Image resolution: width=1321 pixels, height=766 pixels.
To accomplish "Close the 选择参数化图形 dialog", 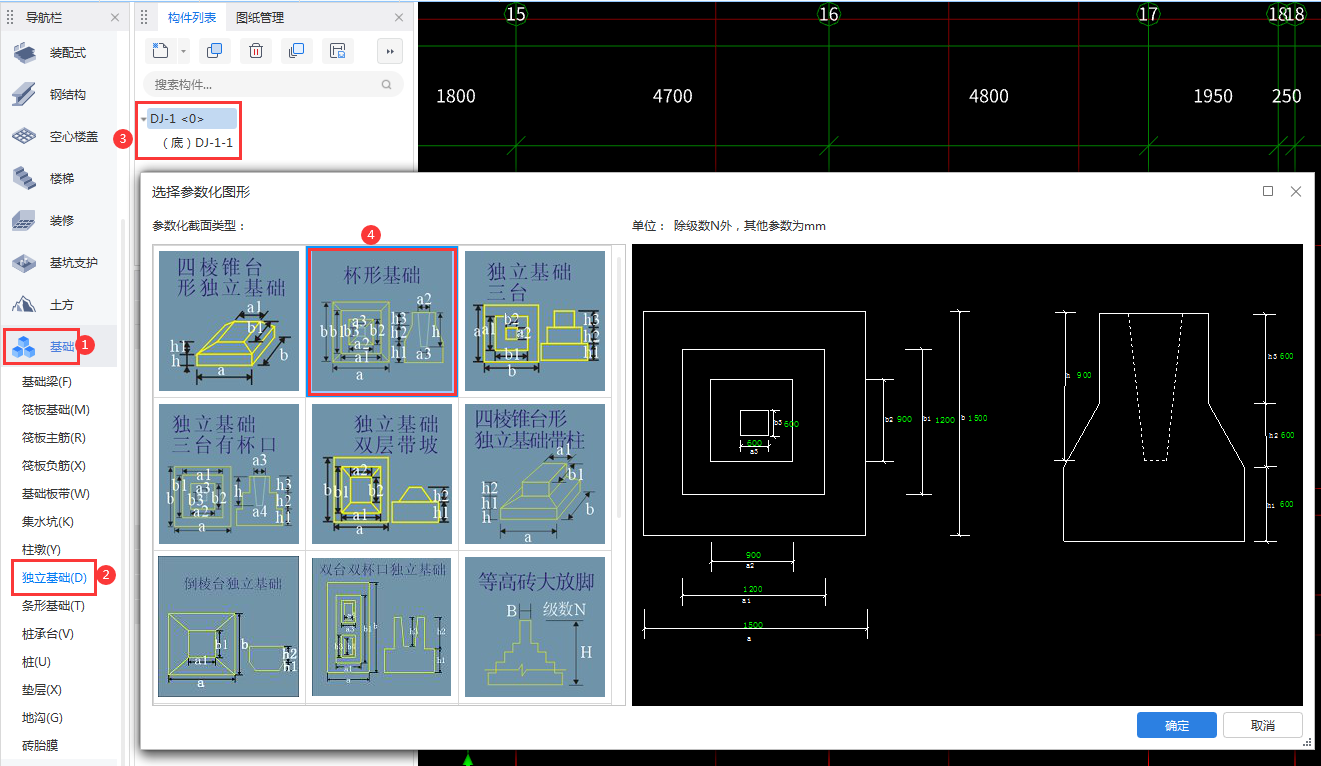I will 1295,191.
